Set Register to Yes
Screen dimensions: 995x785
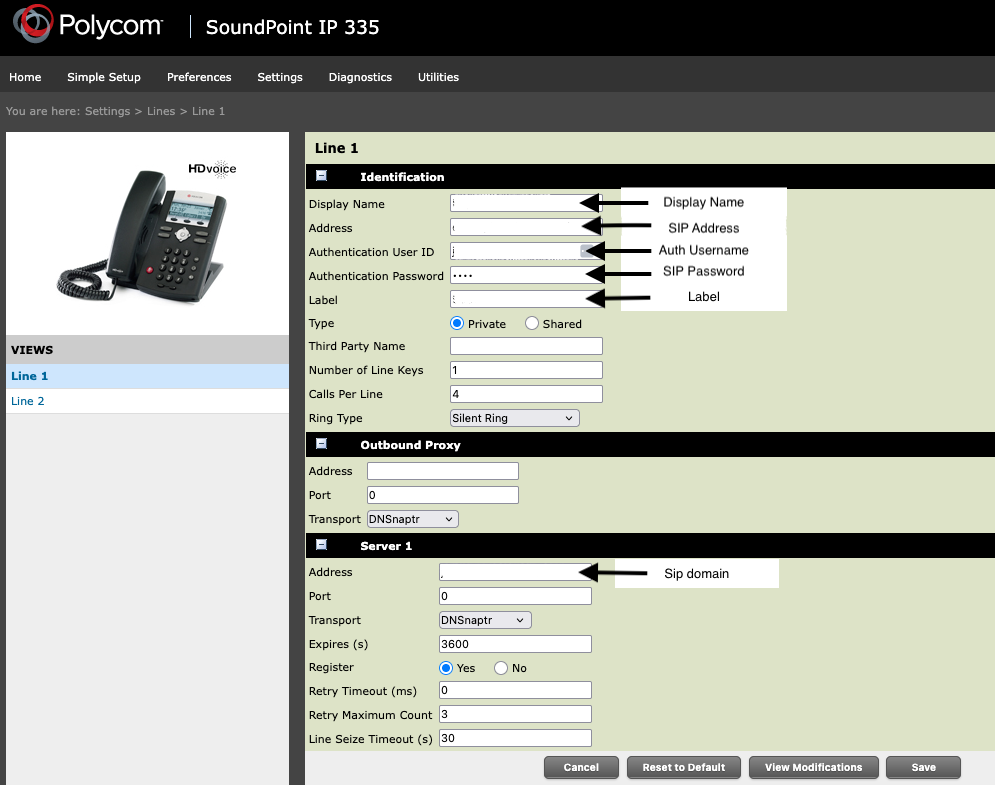(447, 668)
